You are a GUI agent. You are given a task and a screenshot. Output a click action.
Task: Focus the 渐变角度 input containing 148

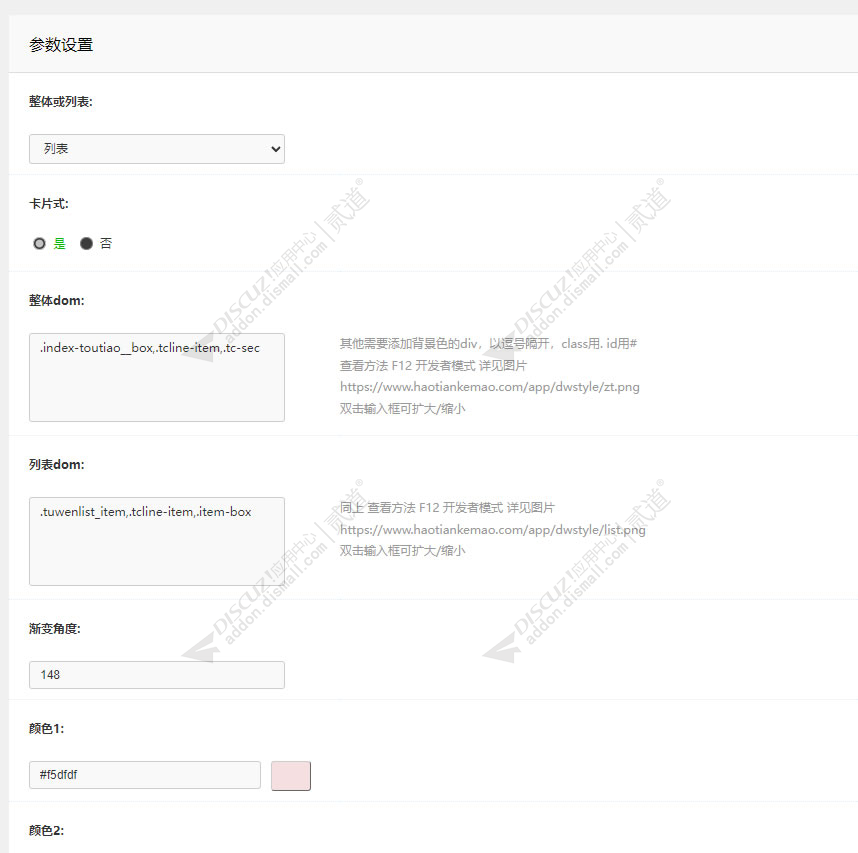pyautogui.click(x=156, y=675)
